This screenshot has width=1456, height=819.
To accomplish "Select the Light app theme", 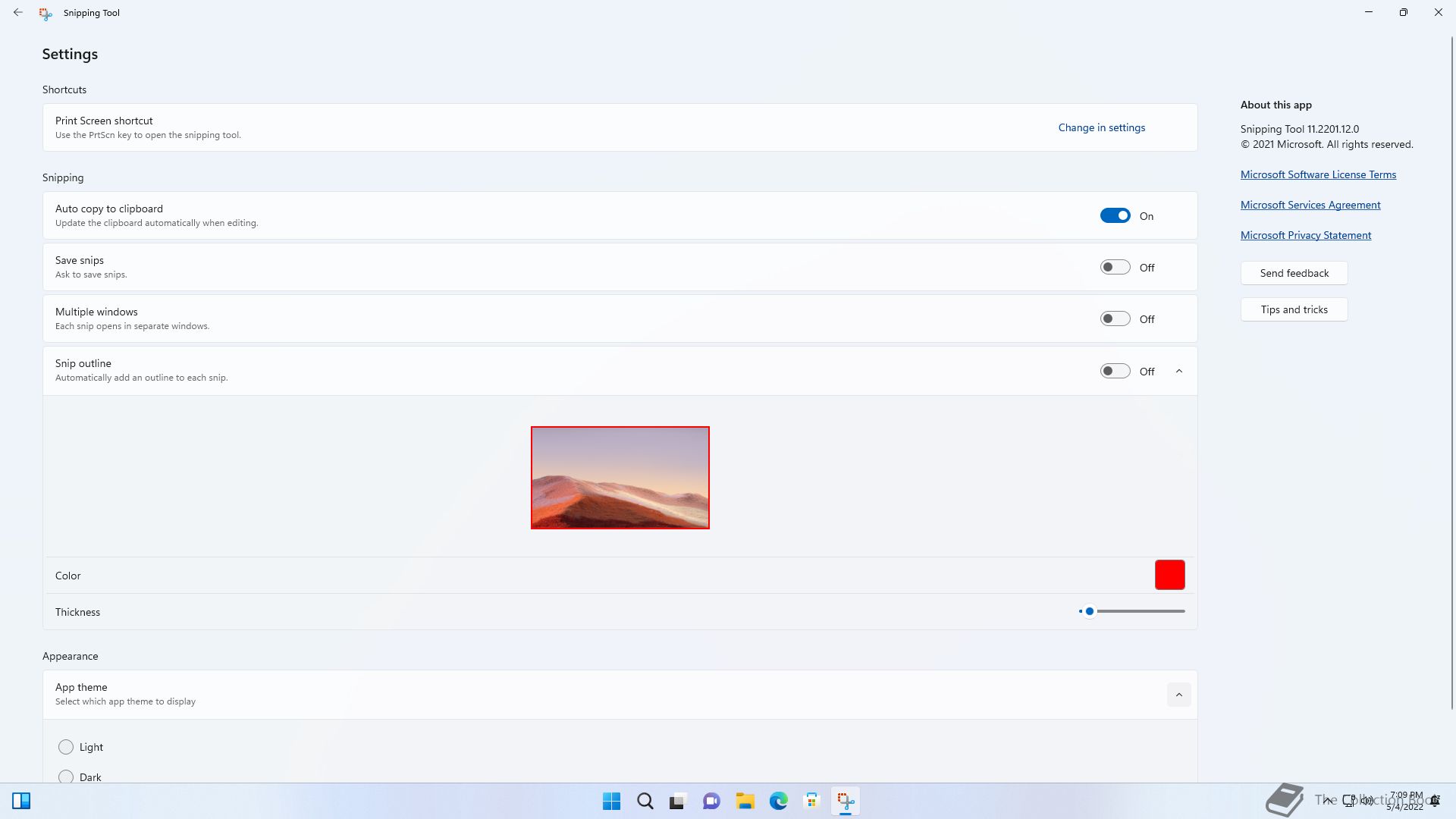I will pos(66,747).
